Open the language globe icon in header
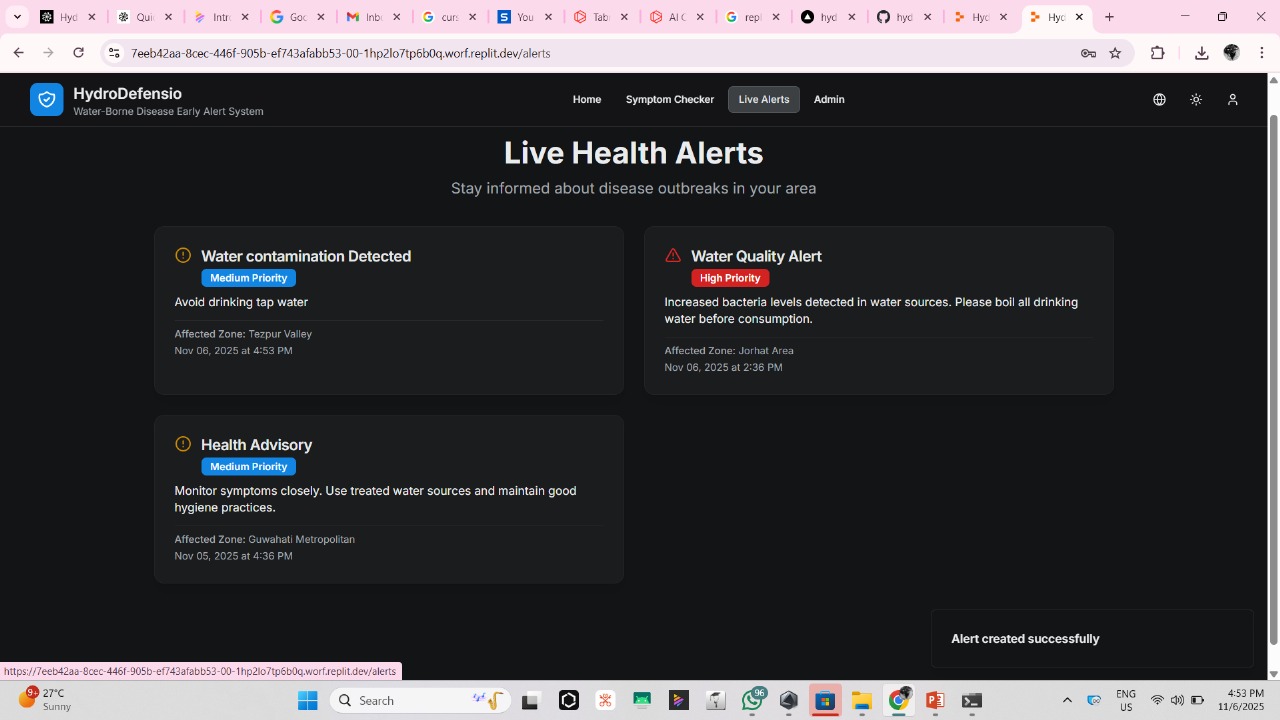The width and height of the screenshot is (1280, 720). pos(1159,99)
